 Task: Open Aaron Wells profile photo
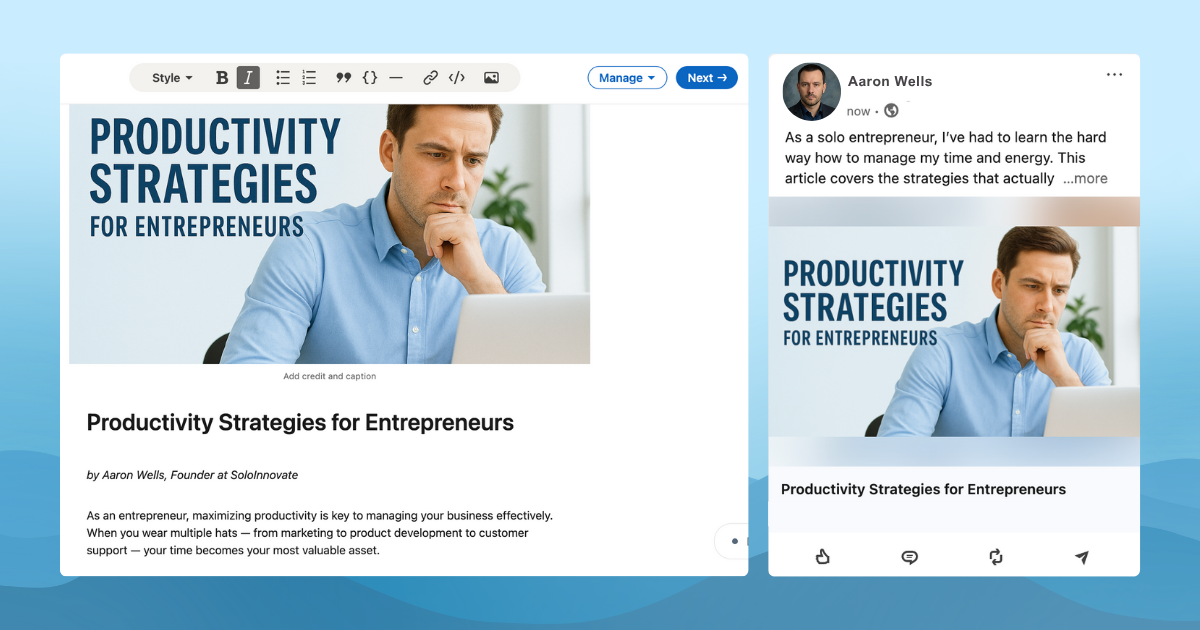812,92
